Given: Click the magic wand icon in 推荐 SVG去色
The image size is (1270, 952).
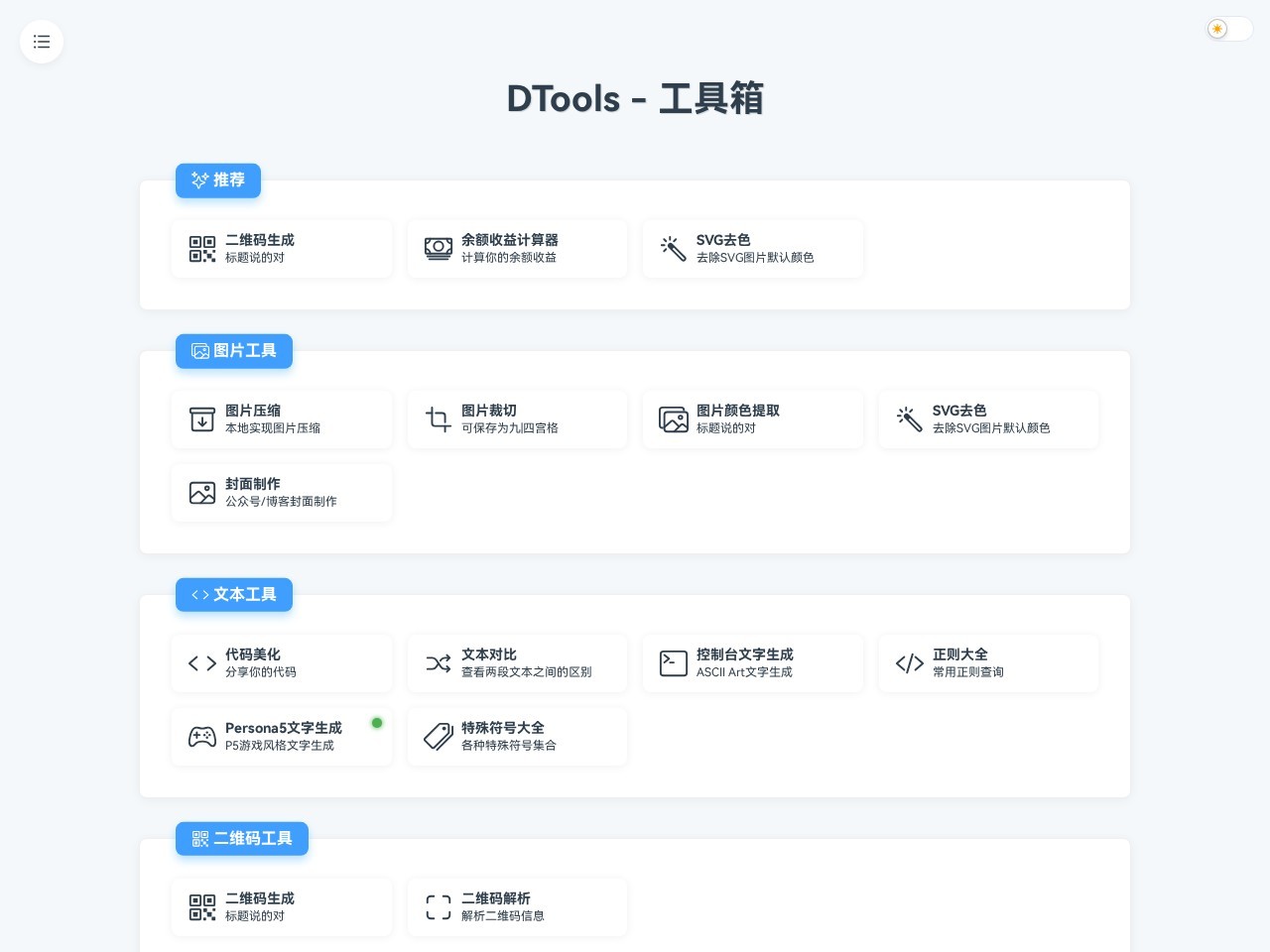Looking at the screenshot, I should click(674, 249).
